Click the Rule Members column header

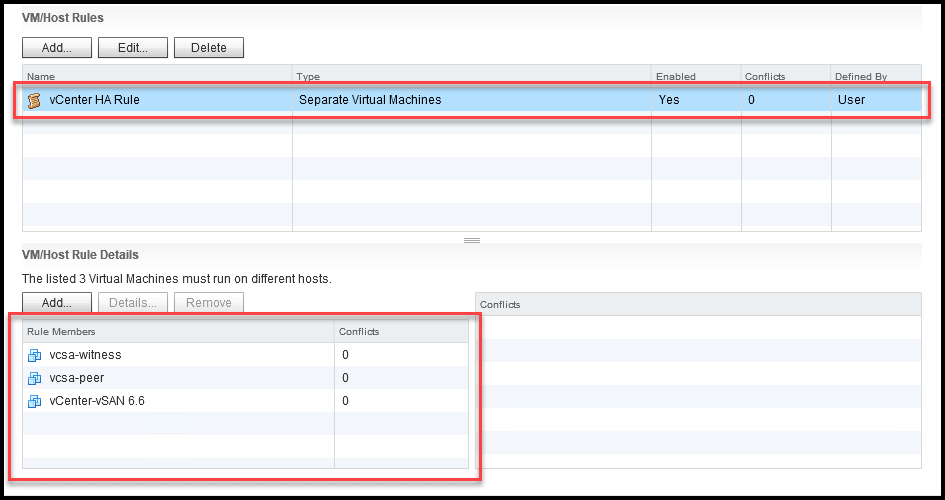pyautogui.click(x=178, y=331)
